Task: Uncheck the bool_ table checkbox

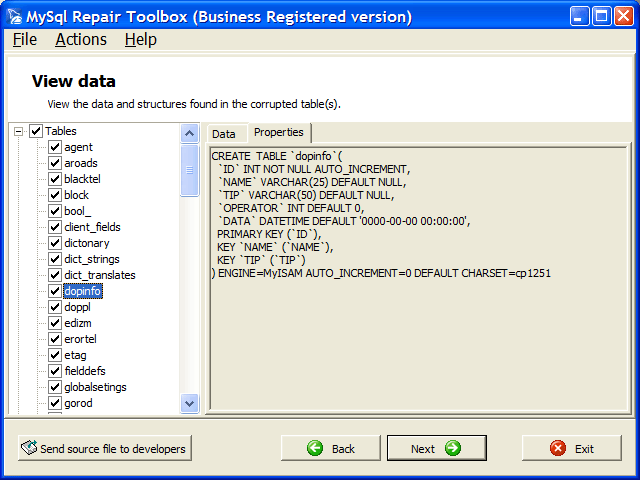Action: 55,211
